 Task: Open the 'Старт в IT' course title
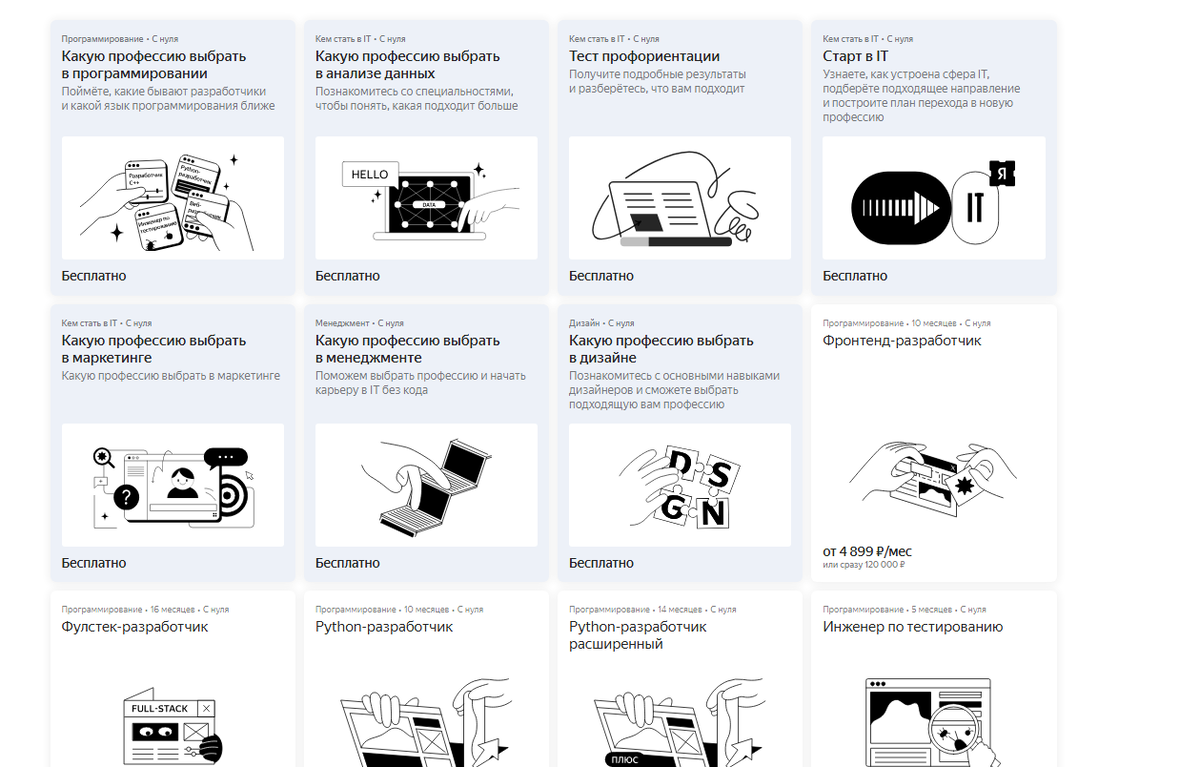click(x=855, y=57)
